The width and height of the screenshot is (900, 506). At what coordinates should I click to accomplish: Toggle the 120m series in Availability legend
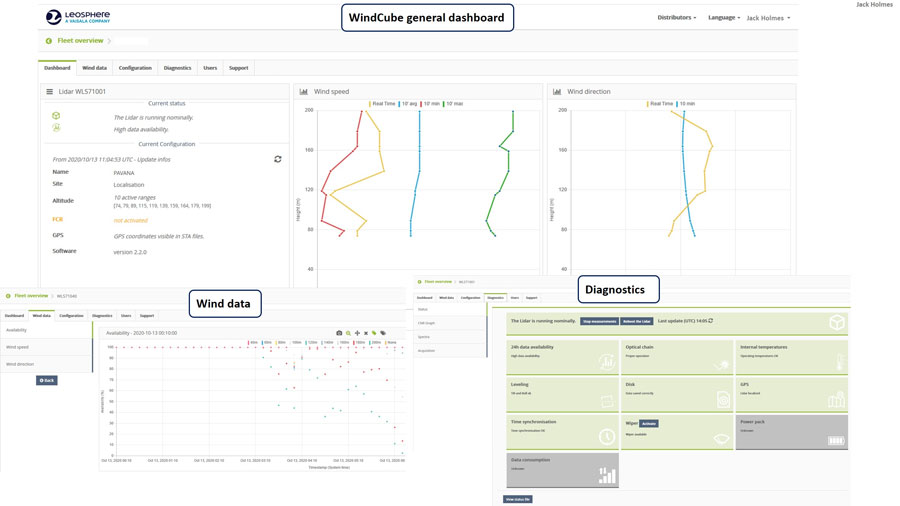tap(311, 342)
